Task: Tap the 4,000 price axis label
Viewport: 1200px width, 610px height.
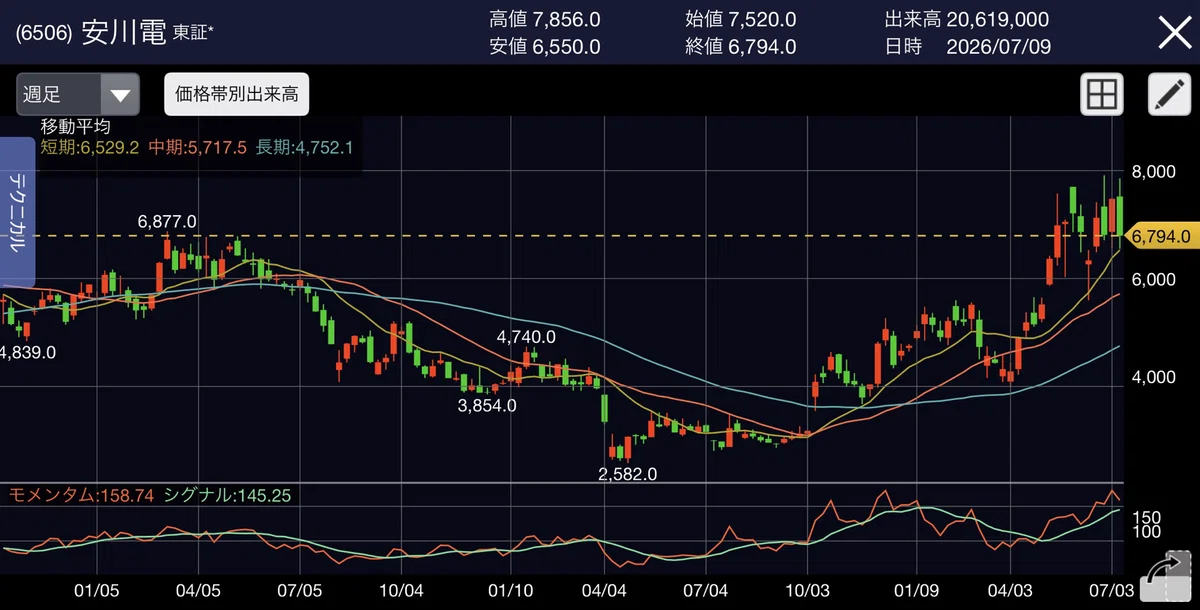Action: click(x=1153, y=378)
